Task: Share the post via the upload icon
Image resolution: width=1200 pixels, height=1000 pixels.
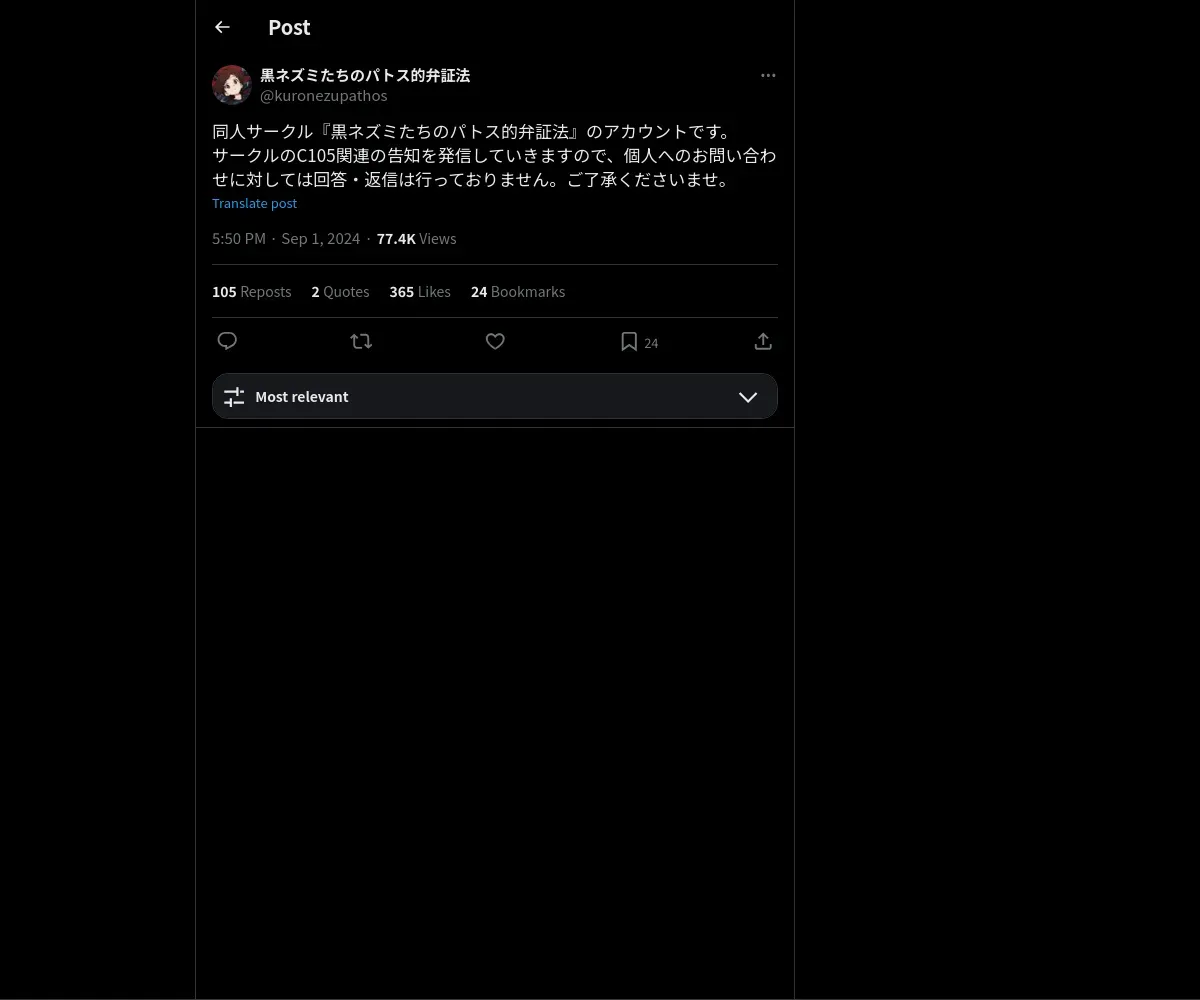Action: click(x=763, y=341)
